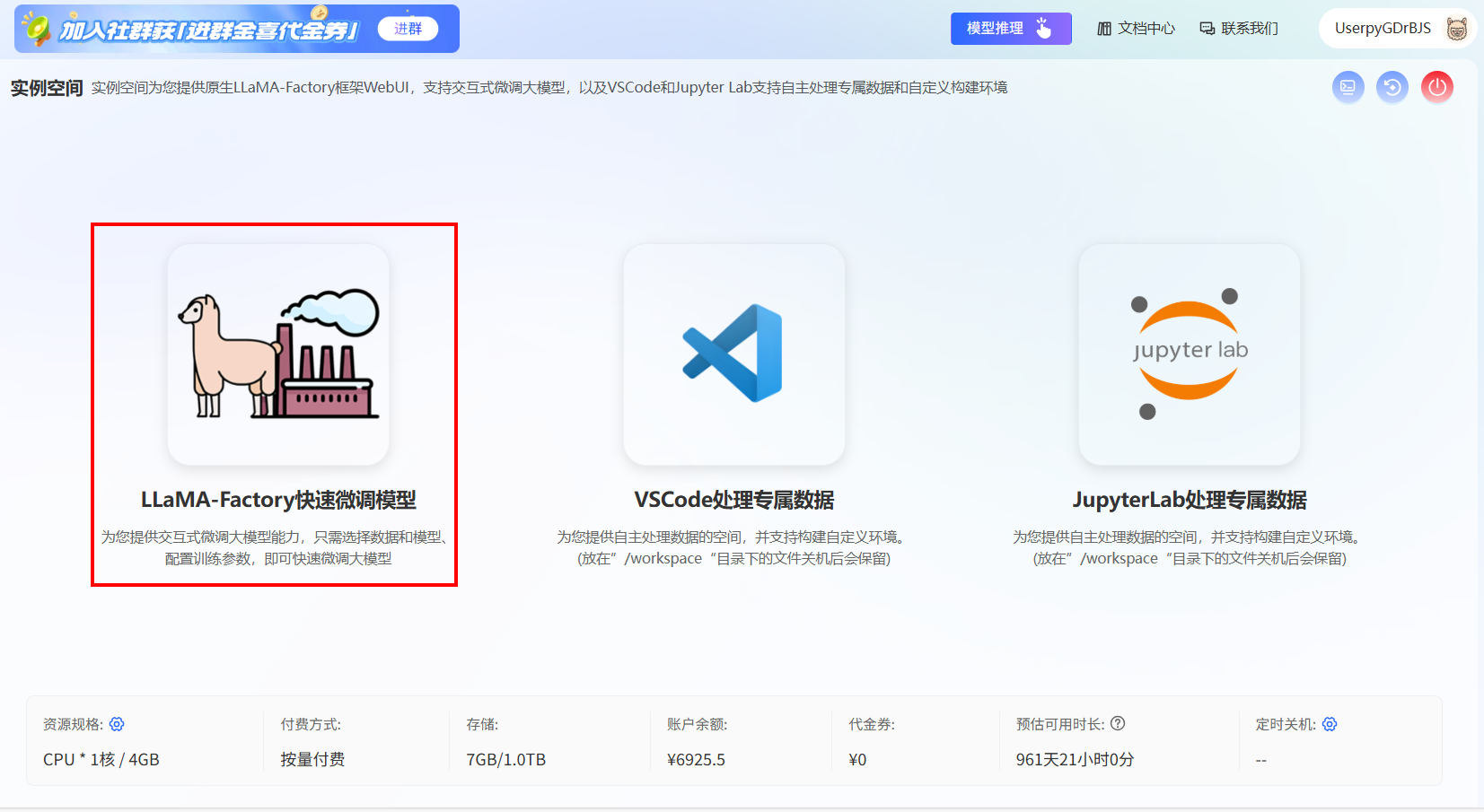Screen dimensions: 1484x812
Task: Click help icon beside 预估可用时长
Action: tap(1118, 723)
